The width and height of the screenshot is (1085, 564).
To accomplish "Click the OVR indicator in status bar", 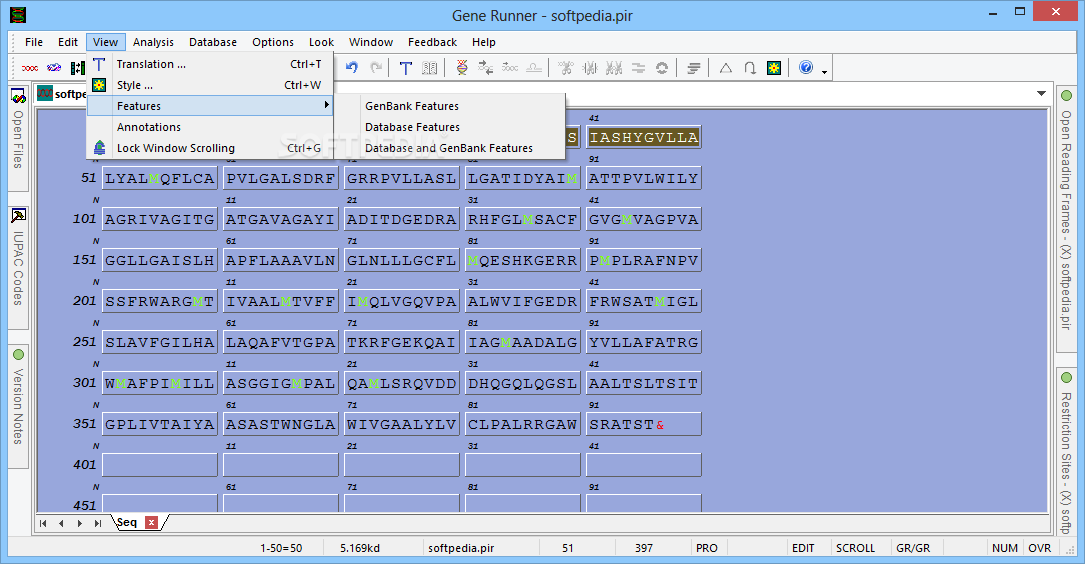I will pos(1039,547).
